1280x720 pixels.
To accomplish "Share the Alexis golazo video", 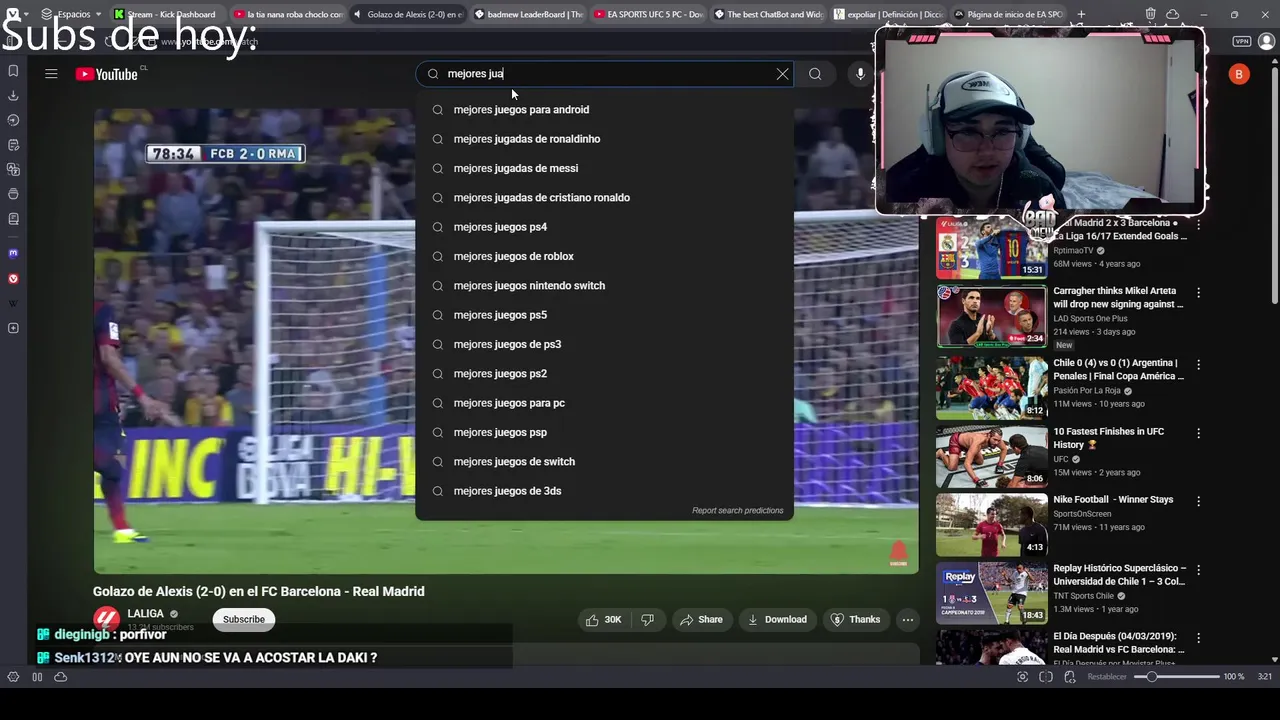I will [x=701, y=620].
